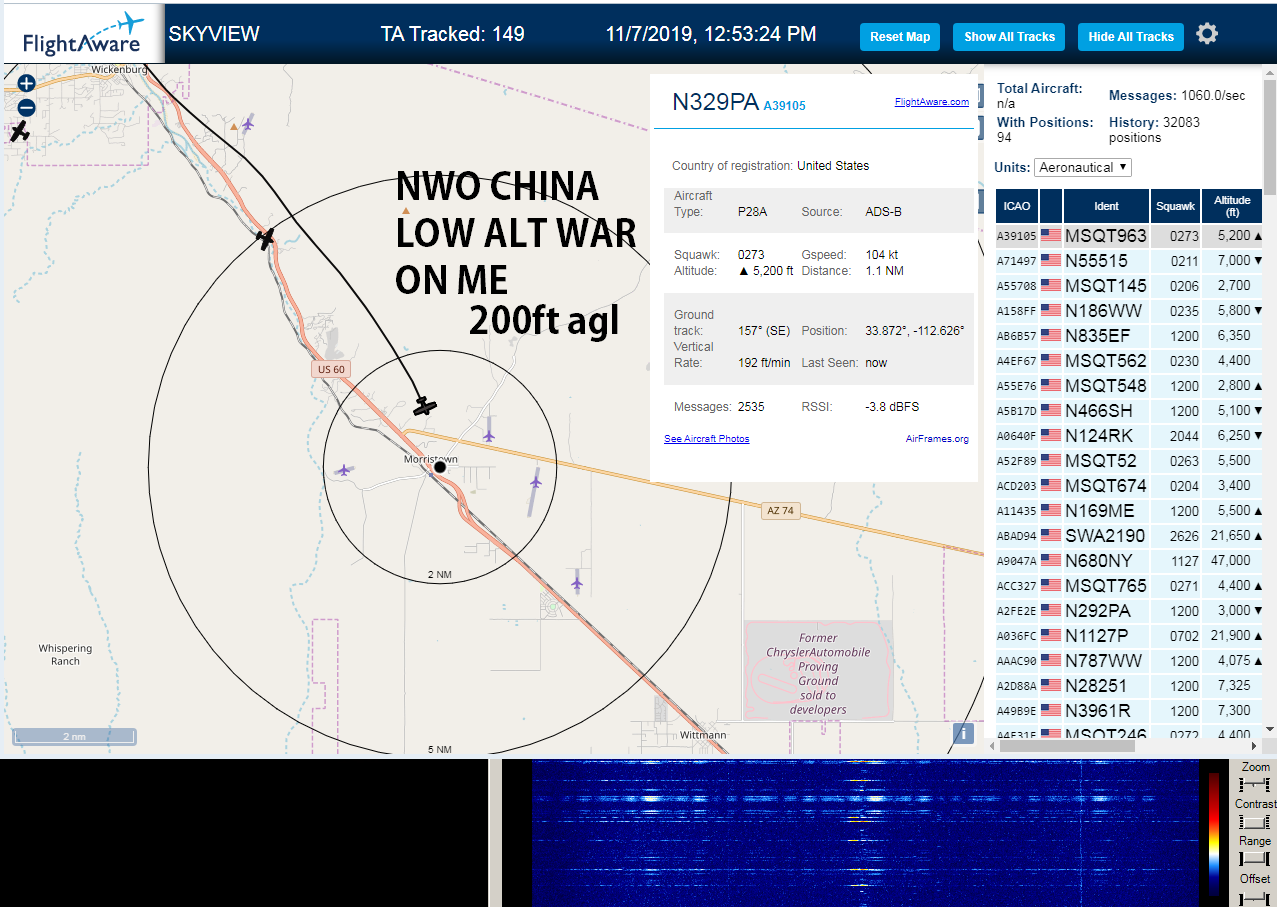The image size is (1277, 907).
Task: Click the spectrogram color scale bar
Action: [1215, 833]
